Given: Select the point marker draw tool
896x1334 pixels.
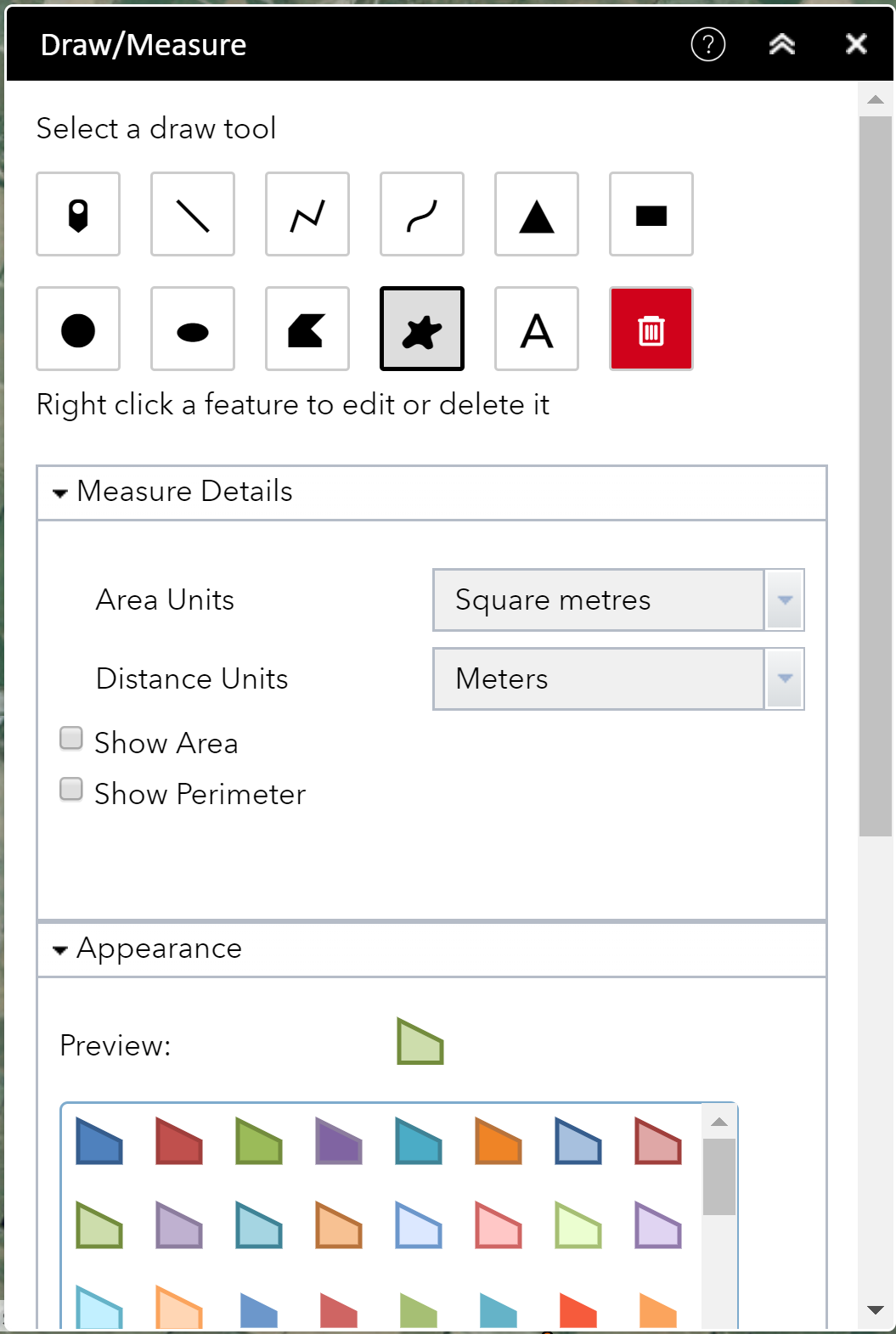Looking at the screenshot, I should [x=78, y=214].
